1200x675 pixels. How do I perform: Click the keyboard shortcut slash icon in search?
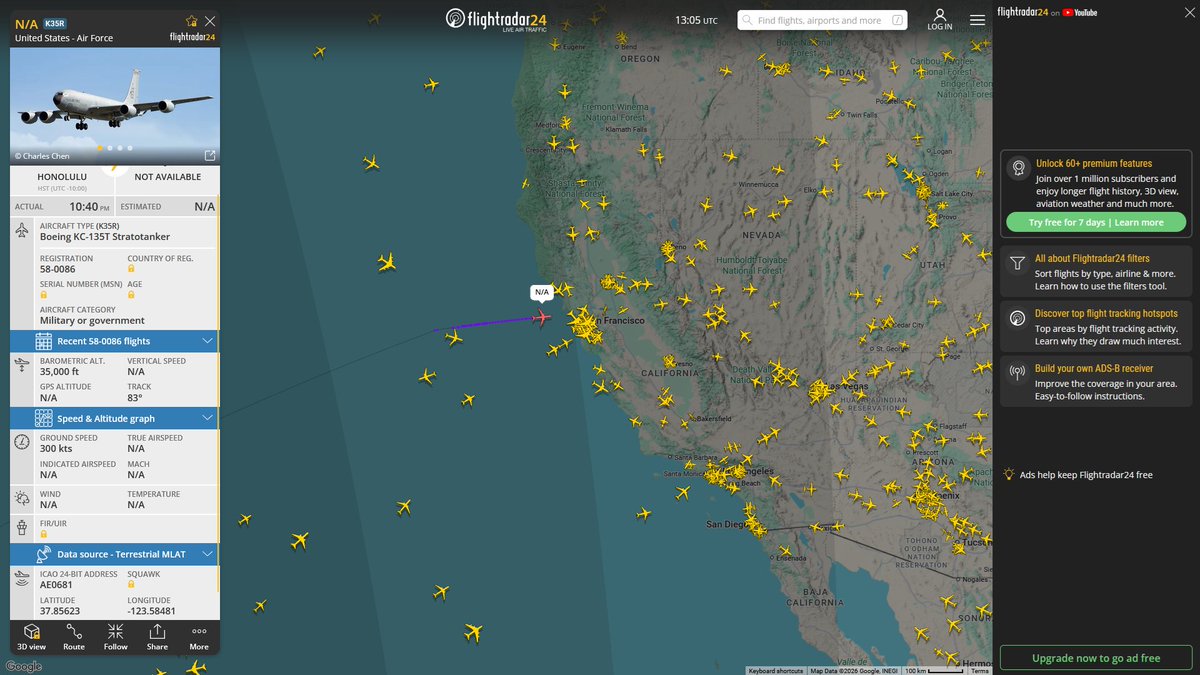(897, 20)
